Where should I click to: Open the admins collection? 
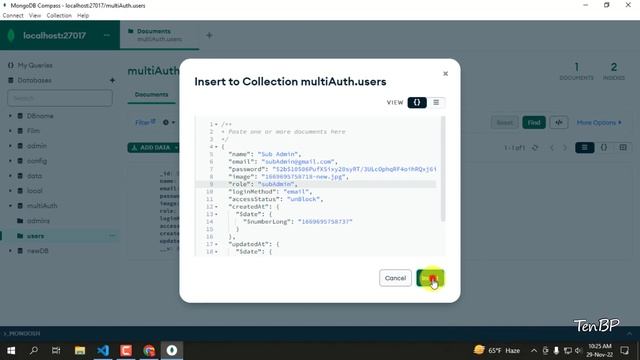(x=38, y=221)
